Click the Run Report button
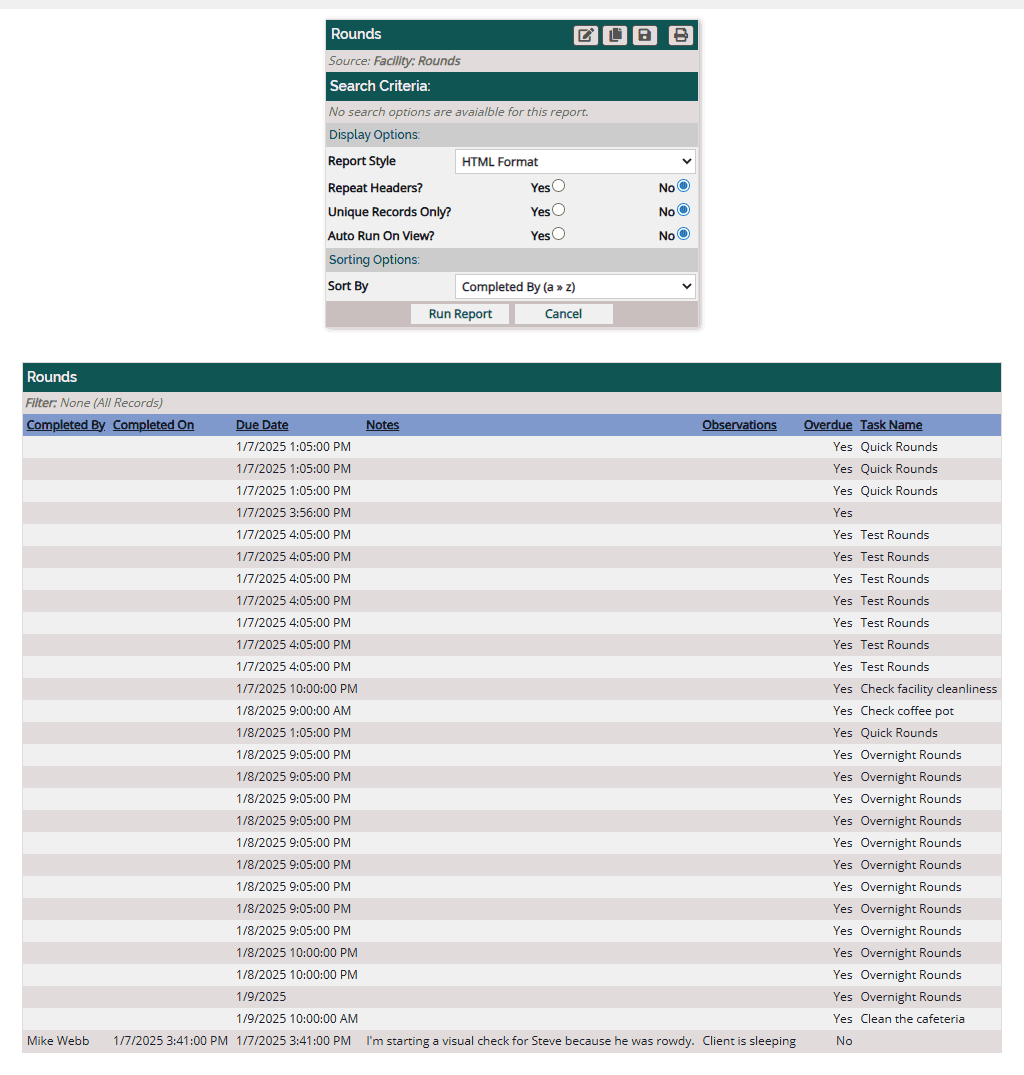The width and height of the screenshot is (1024, 1075). click(460, 314)
